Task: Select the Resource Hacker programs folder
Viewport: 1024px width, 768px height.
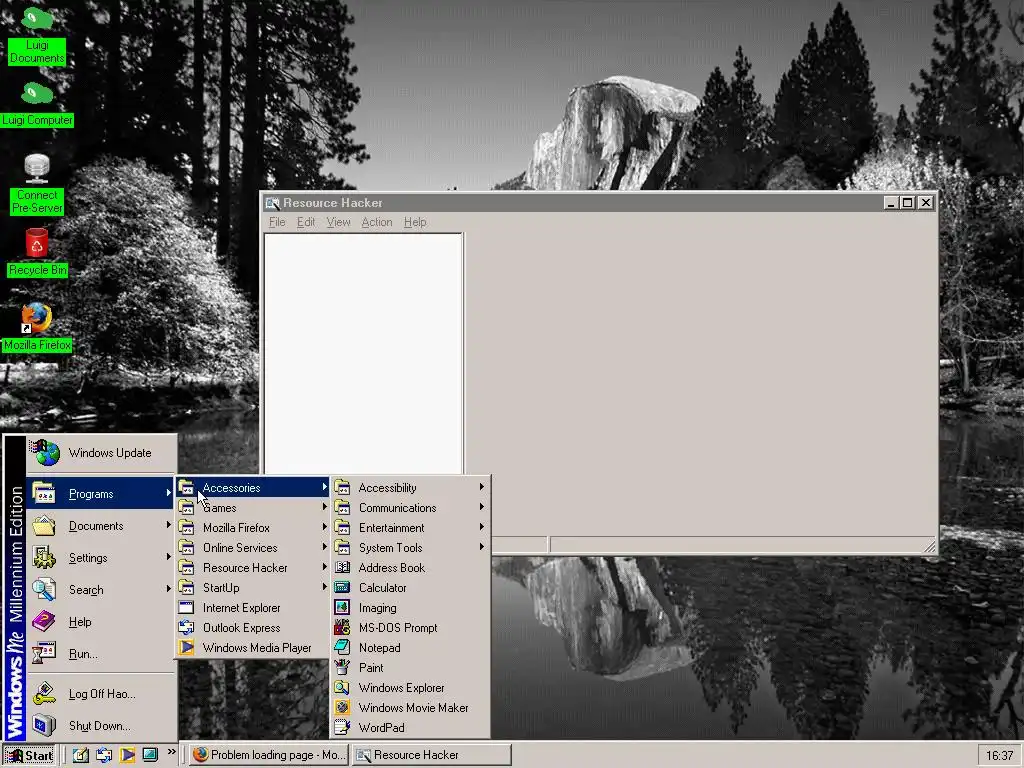Action: (x=252, y=568)
